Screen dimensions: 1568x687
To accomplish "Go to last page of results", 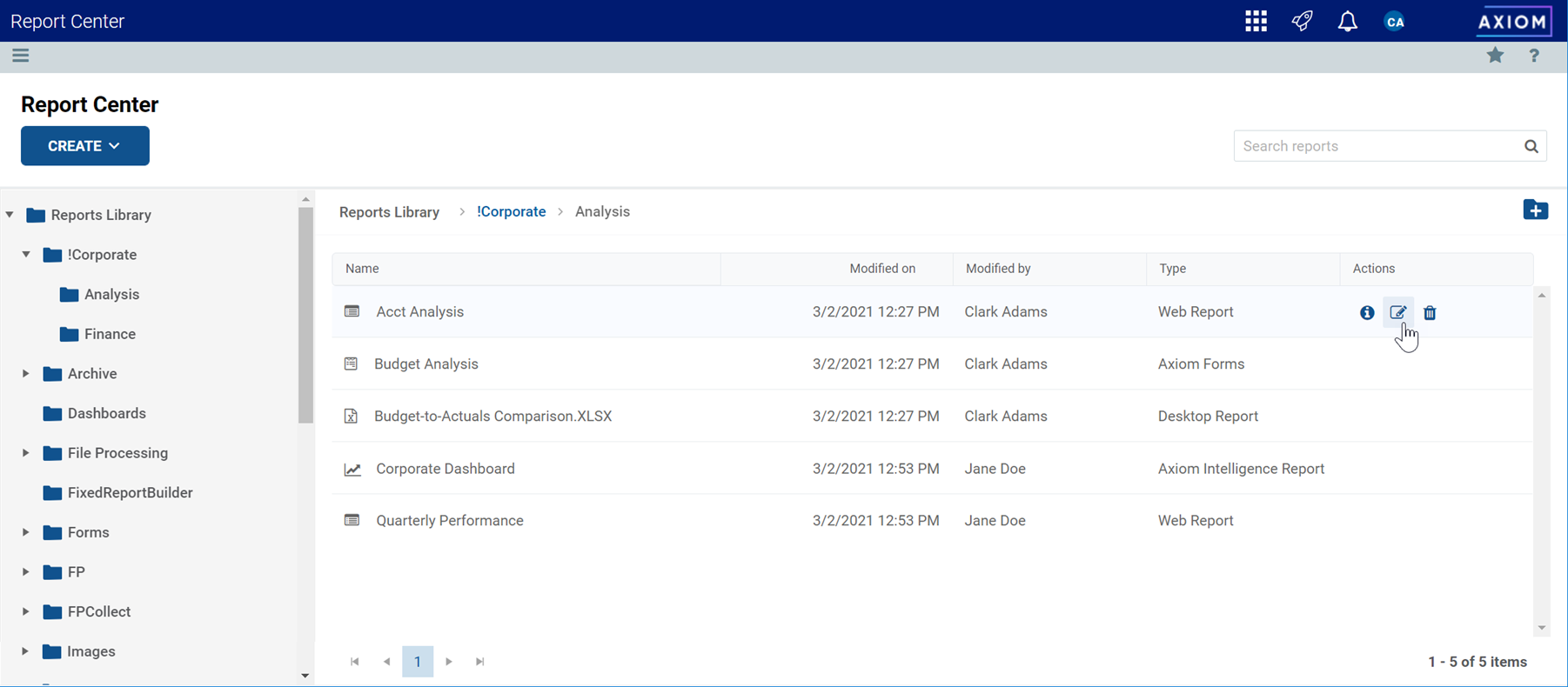I will pyautogui.click(x=480, y=662).
